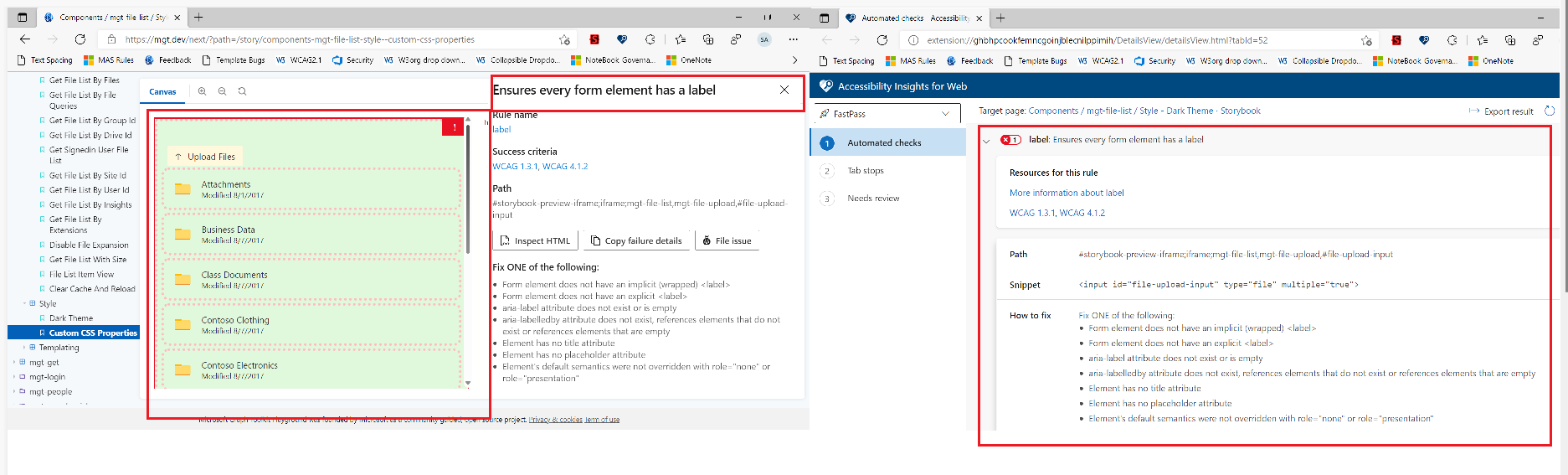Expand the Templating tree node
The image size is (1568, 475).
(24, 347)
